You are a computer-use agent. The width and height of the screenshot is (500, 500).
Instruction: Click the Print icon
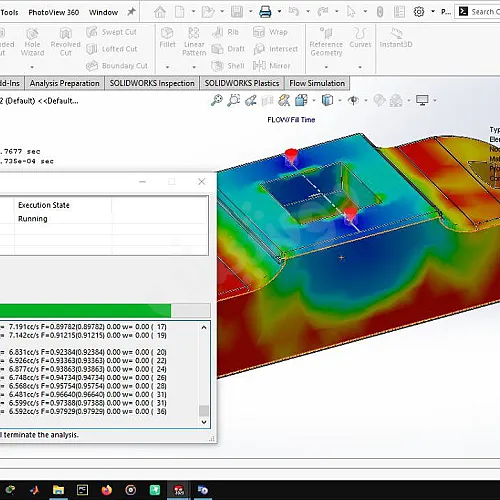pos(265,12)
